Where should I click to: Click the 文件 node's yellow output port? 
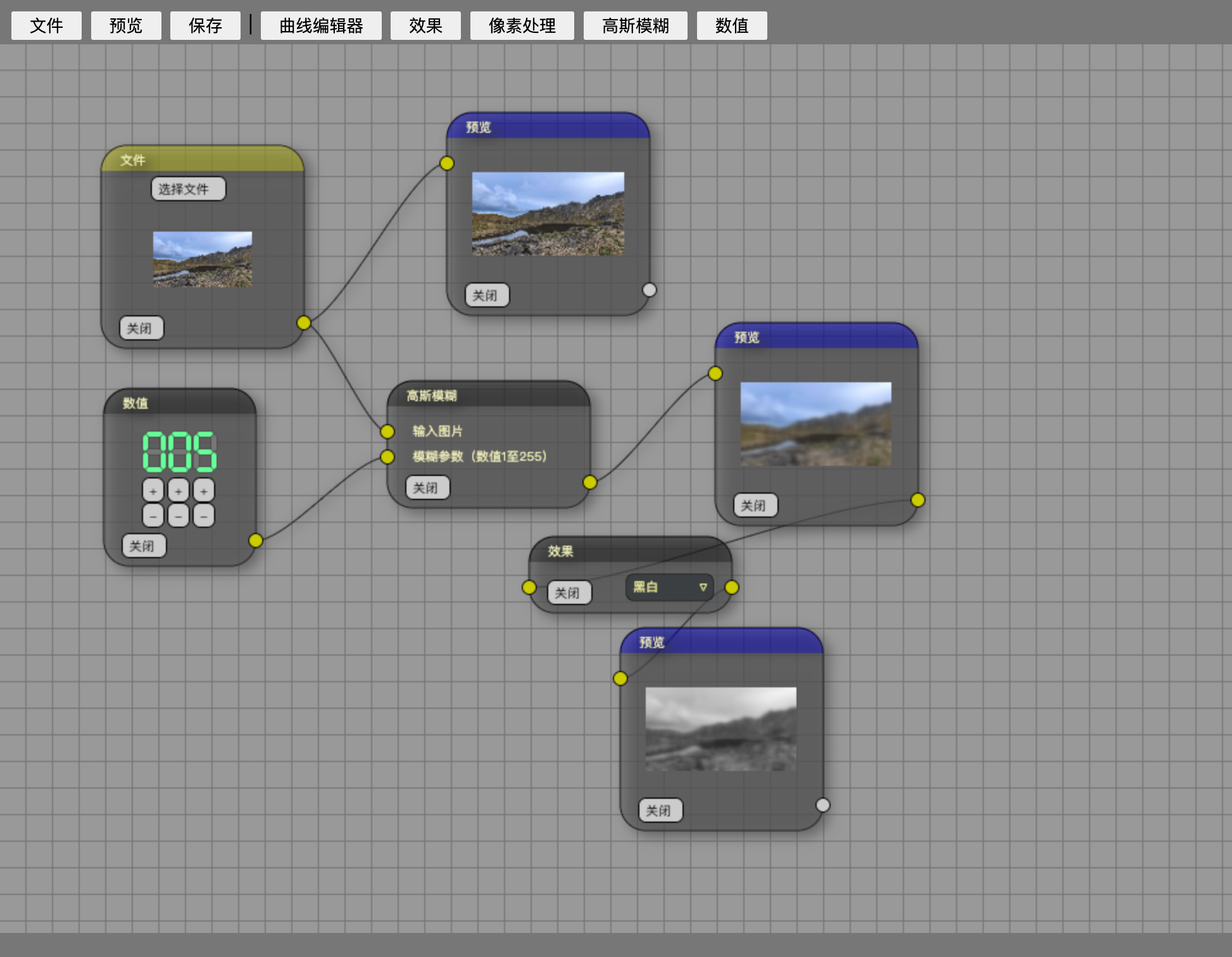[x=304, y=323]
